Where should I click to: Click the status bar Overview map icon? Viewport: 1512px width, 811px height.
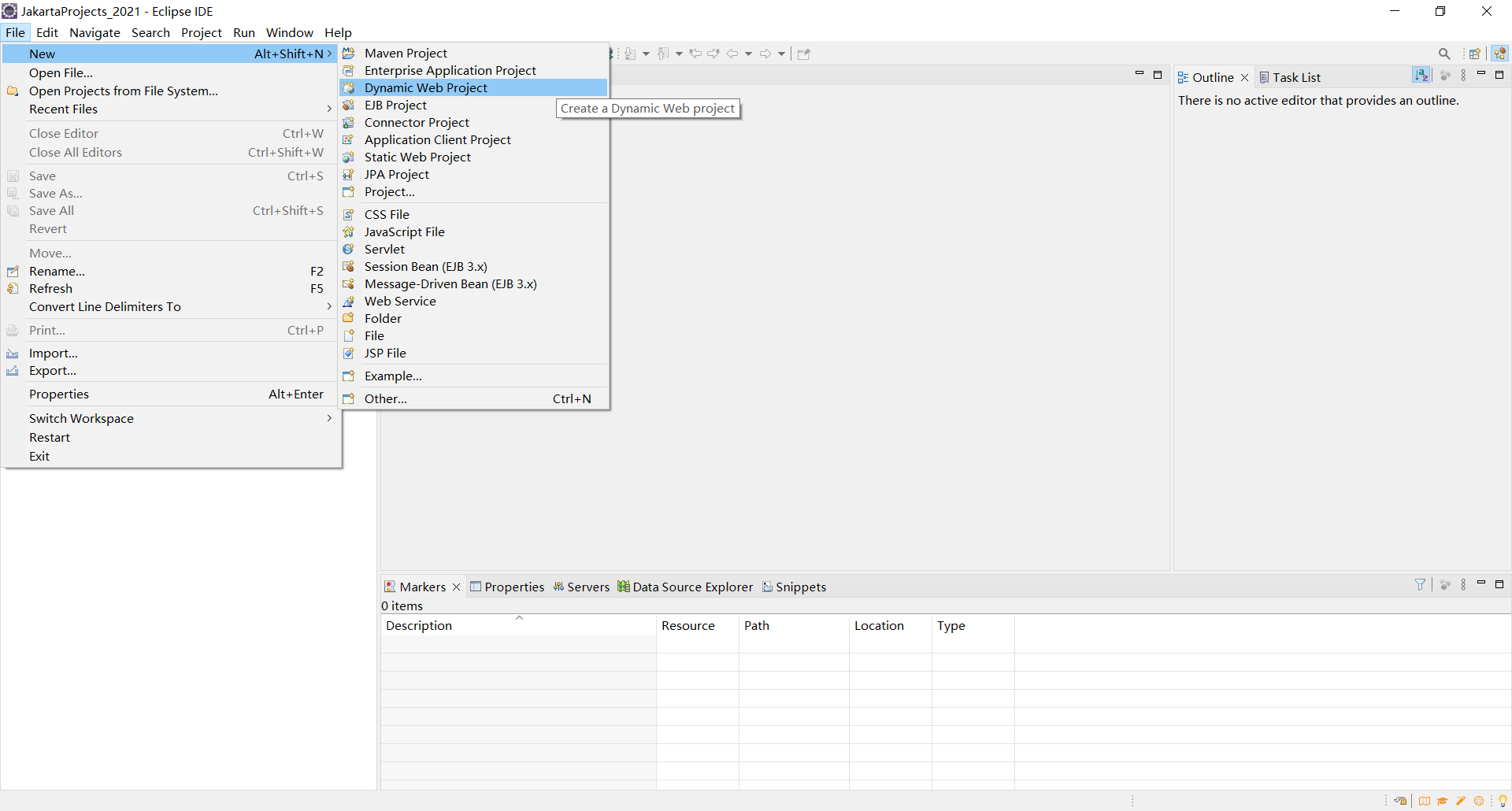pyautogui.click(x=1425, y=801)
